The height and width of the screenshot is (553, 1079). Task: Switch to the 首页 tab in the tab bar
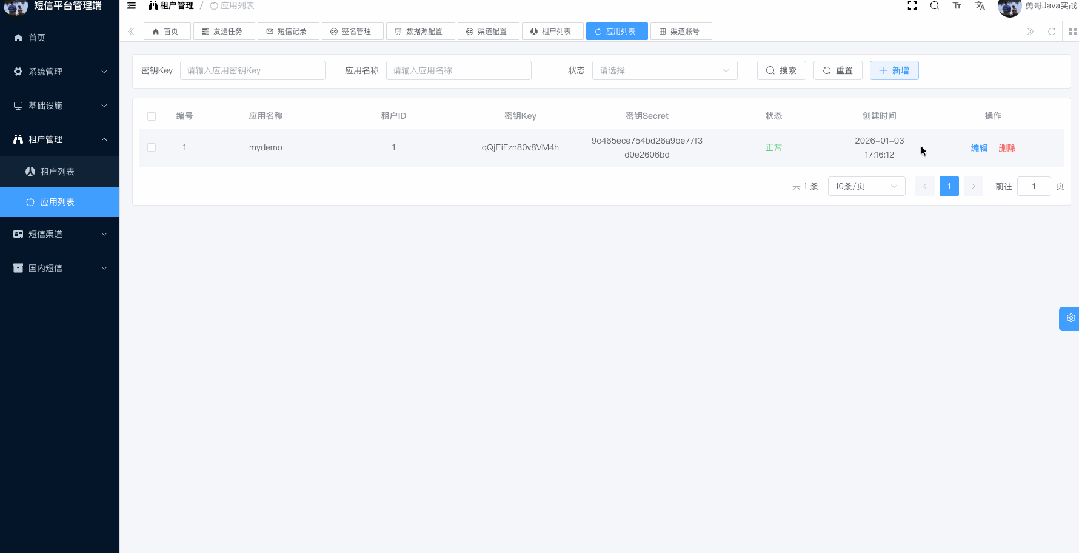point(167,31)
